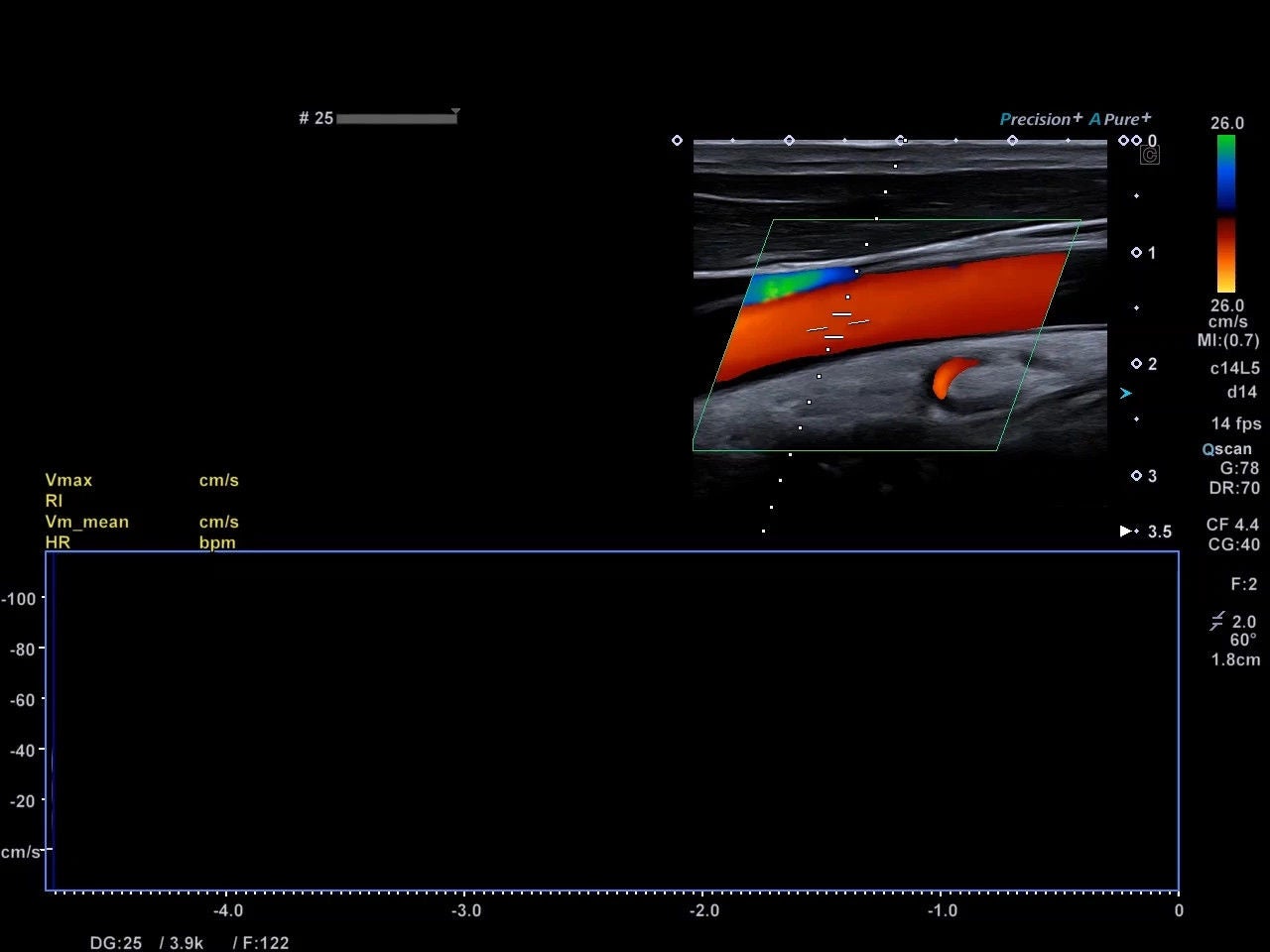Click the Precision+ imaging mode label
This screenshot has height=952, width=1270.
click(1041, 119)
